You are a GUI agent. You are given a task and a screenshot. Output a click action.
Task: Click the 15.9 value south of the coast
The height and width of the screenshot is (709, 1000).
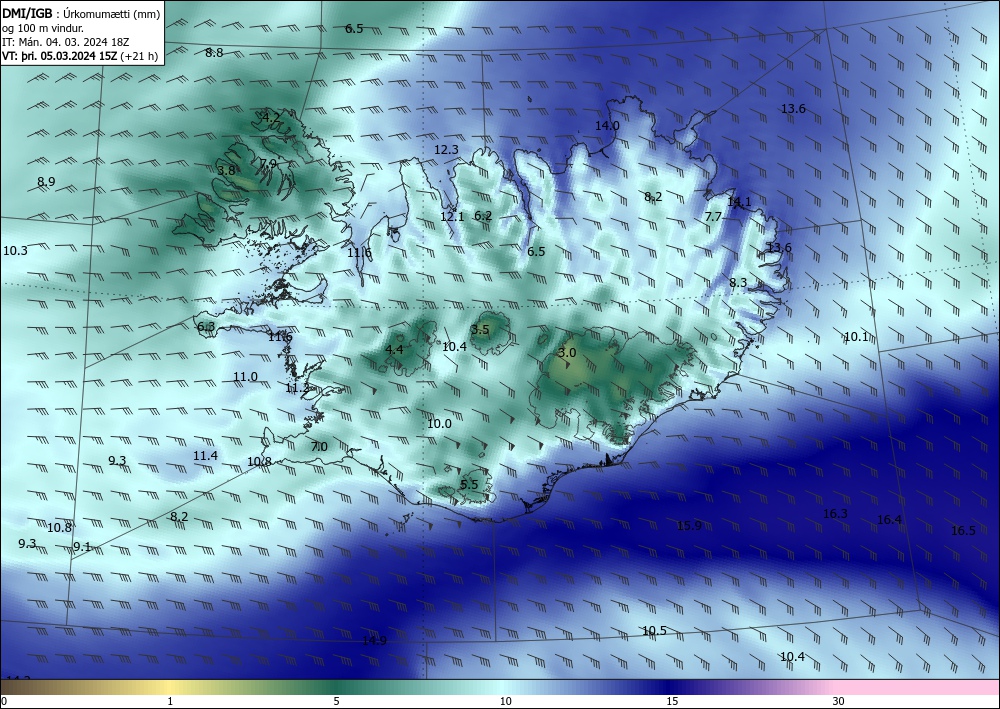689,526
